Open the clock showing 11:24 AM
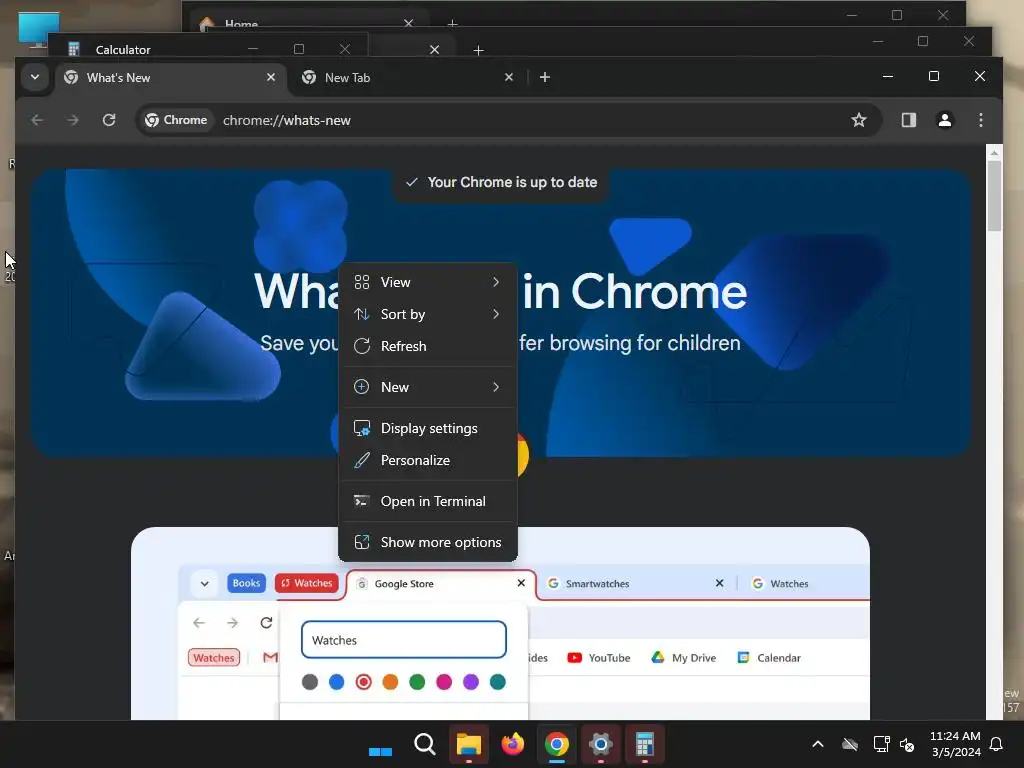This screenshot has width=1024, height=768. pos(955,744)
